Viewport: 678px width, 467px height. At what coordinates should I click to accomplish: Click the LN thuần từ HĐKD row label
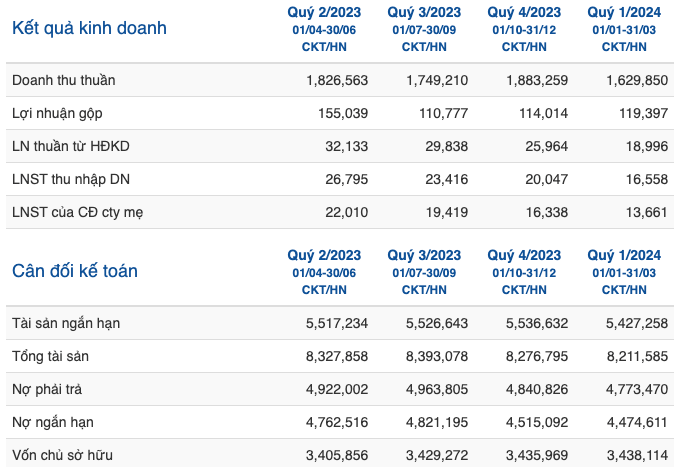point(70,146)
